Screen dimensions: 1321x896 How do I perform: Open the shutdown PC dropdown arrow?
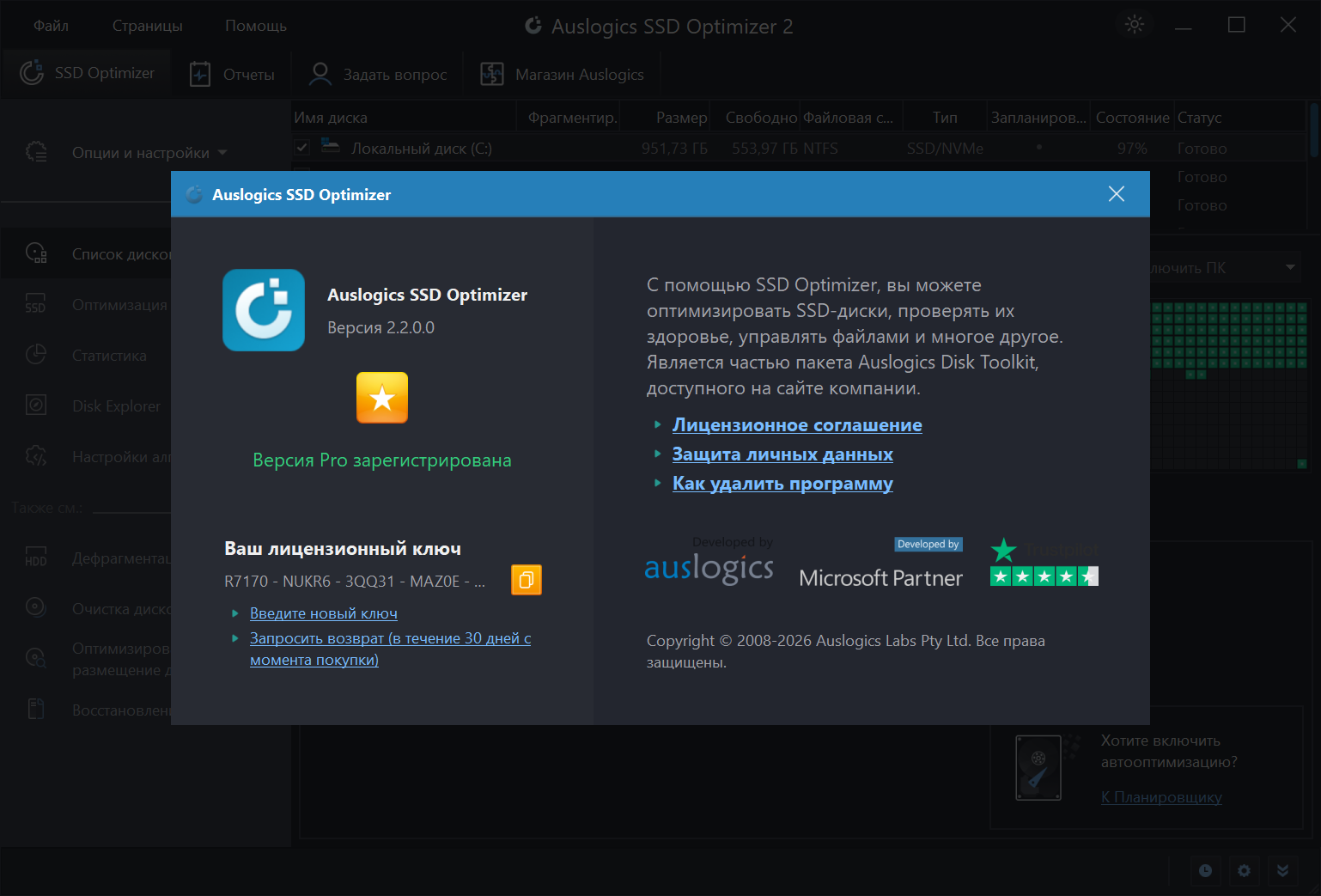click(x=1290, y=267)
